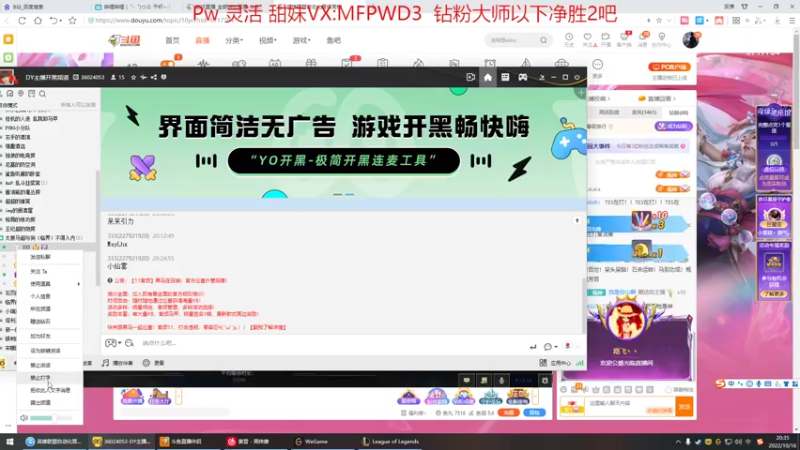
Task: Click the shield icon in channel header
Action: pyautogui.click(x=164, y=78)
